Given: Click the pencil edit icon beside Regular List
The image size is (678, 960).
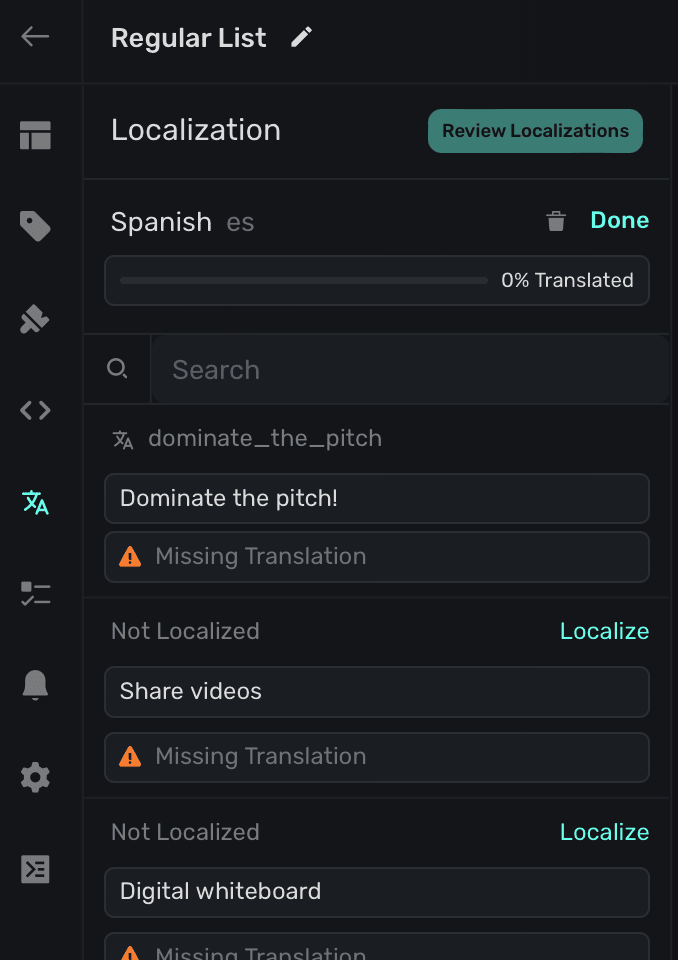Looking at the screenshot, I should pos(301,38).
